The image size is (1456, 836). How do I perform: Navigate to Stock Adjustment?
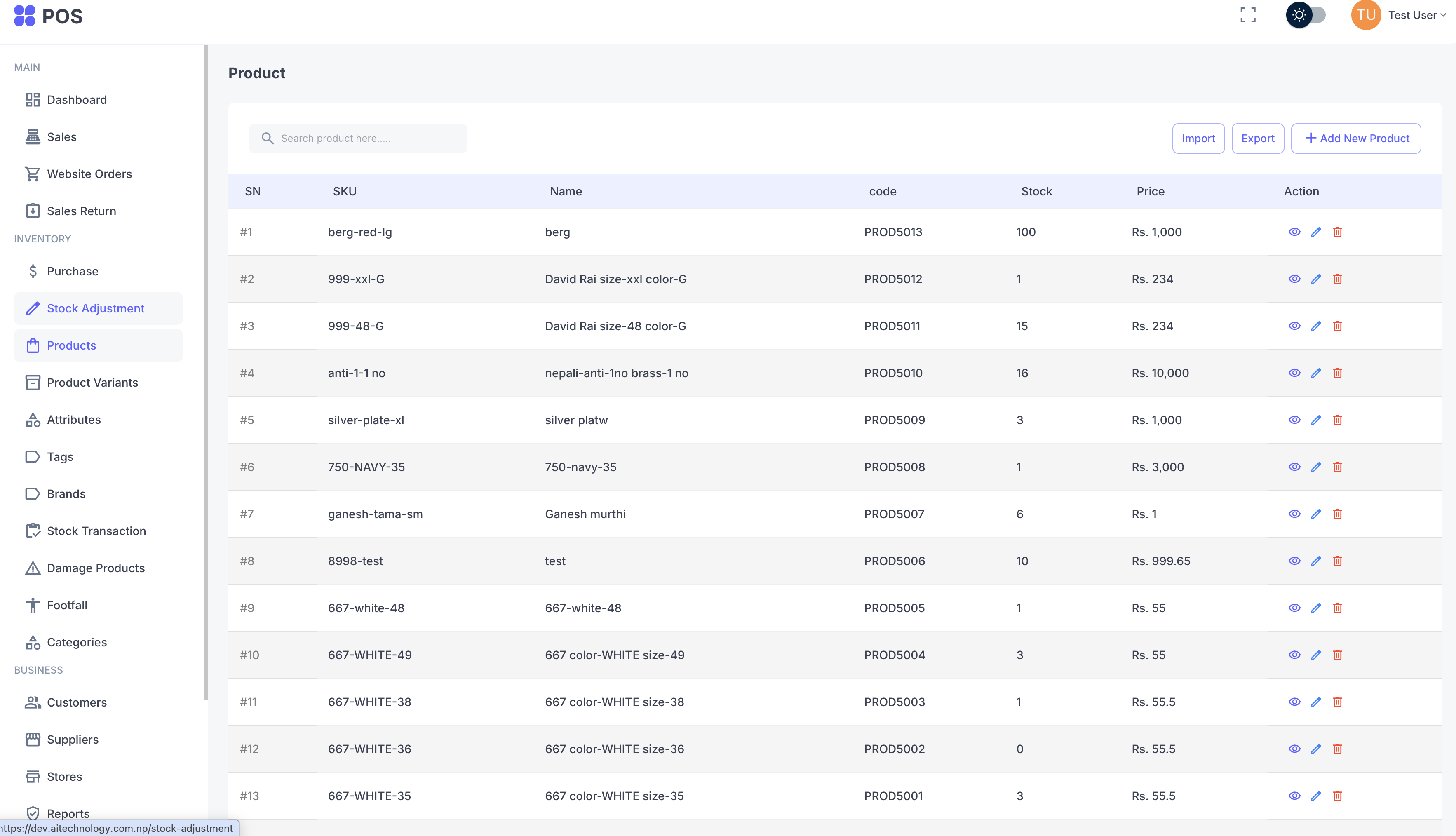click(x=96, y=308)
